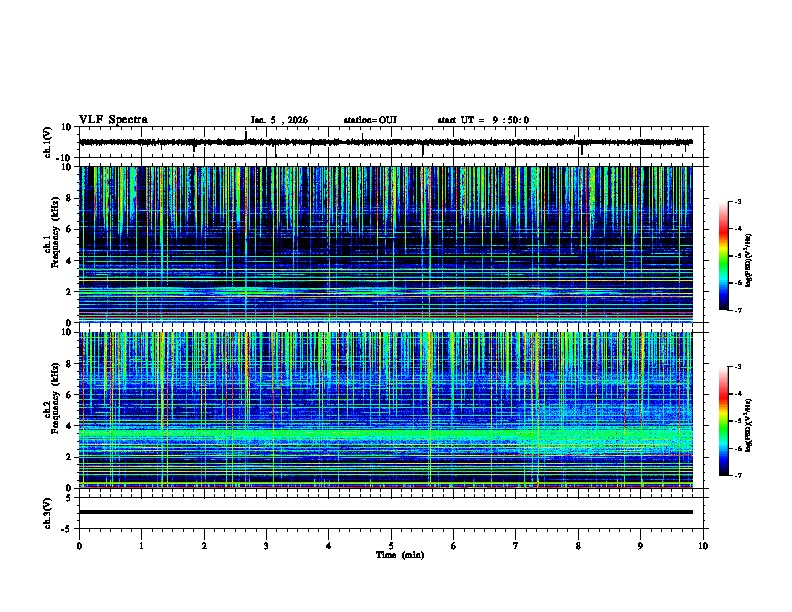
Task: Click the "4" kHz tick of ch.2 spectrogram
Action: (x=69, y=426)
